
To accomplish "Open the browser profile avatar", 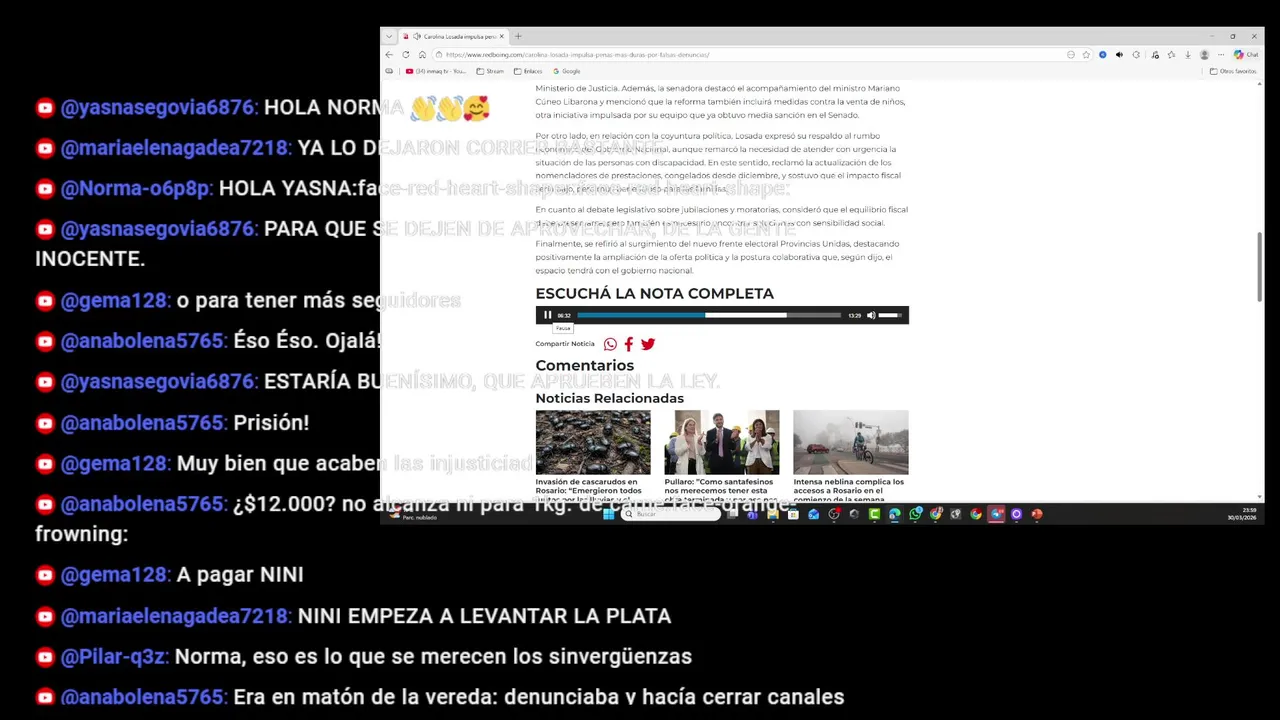I will 1204,55.
